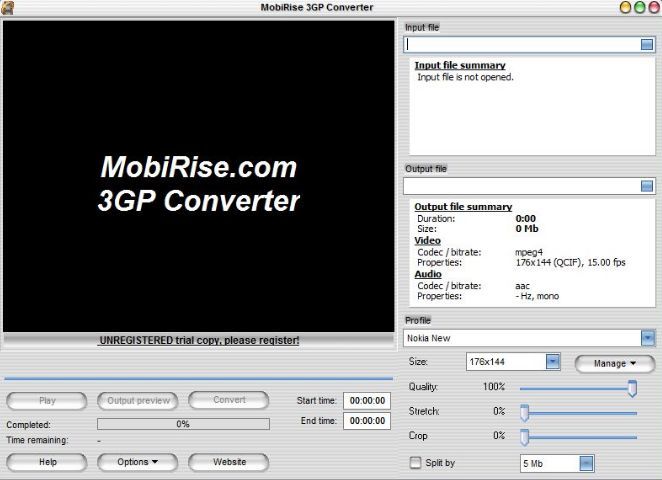
Task: Click the app icon in title bar
Action: (9, 8)
